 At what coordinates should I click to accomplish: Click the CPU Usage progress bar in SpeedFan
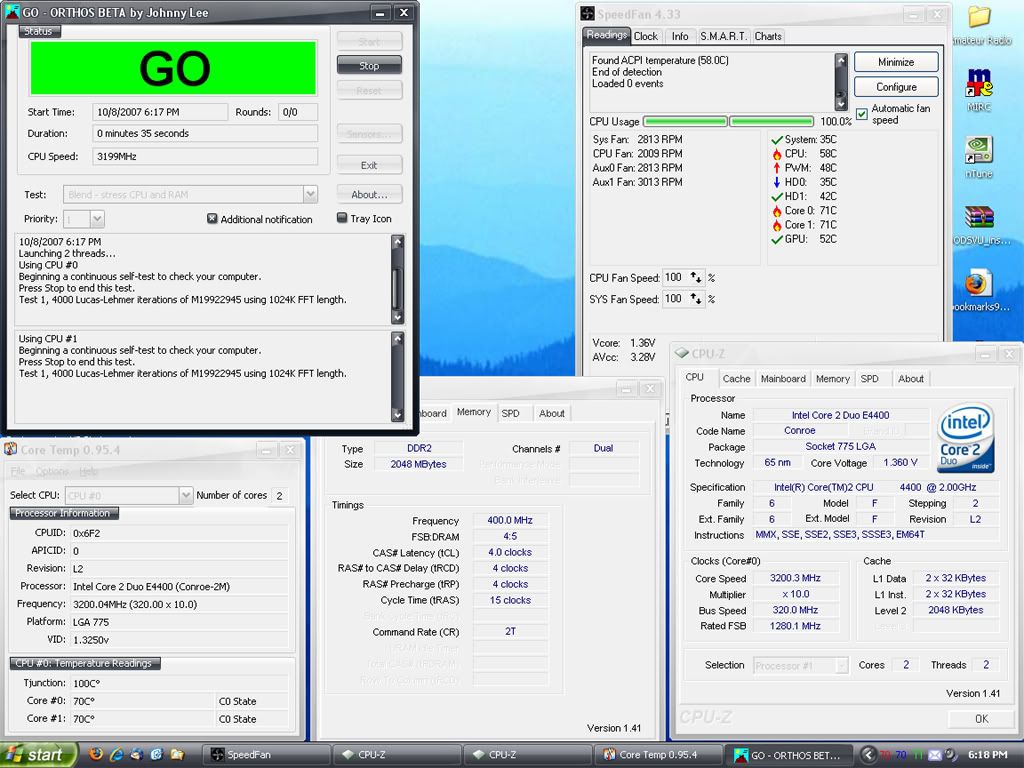point(729,121)
